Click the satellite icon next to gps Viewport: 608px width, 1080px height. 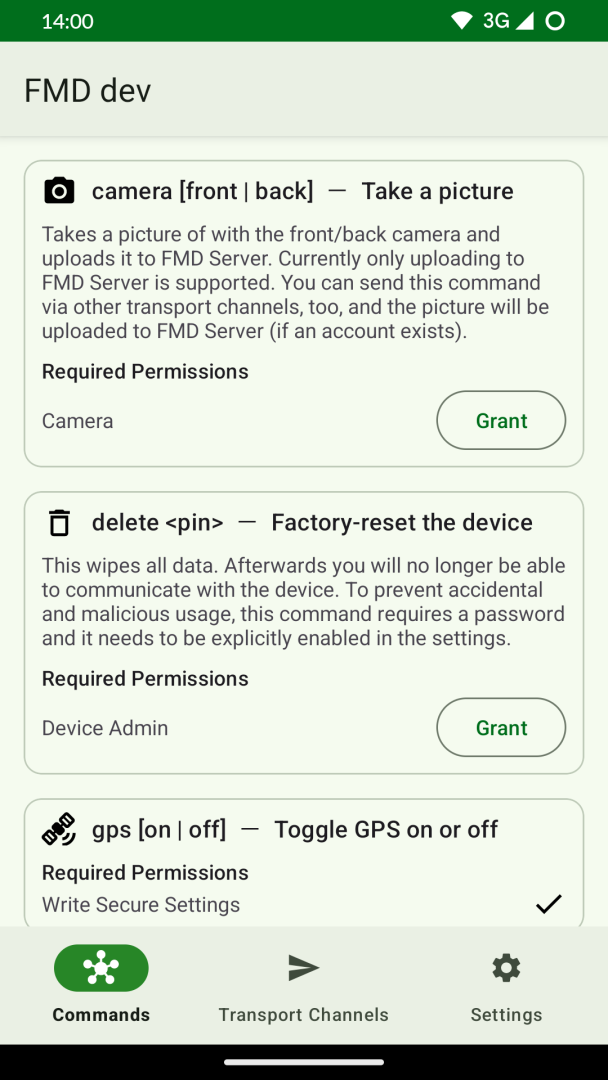pos(60,829)
